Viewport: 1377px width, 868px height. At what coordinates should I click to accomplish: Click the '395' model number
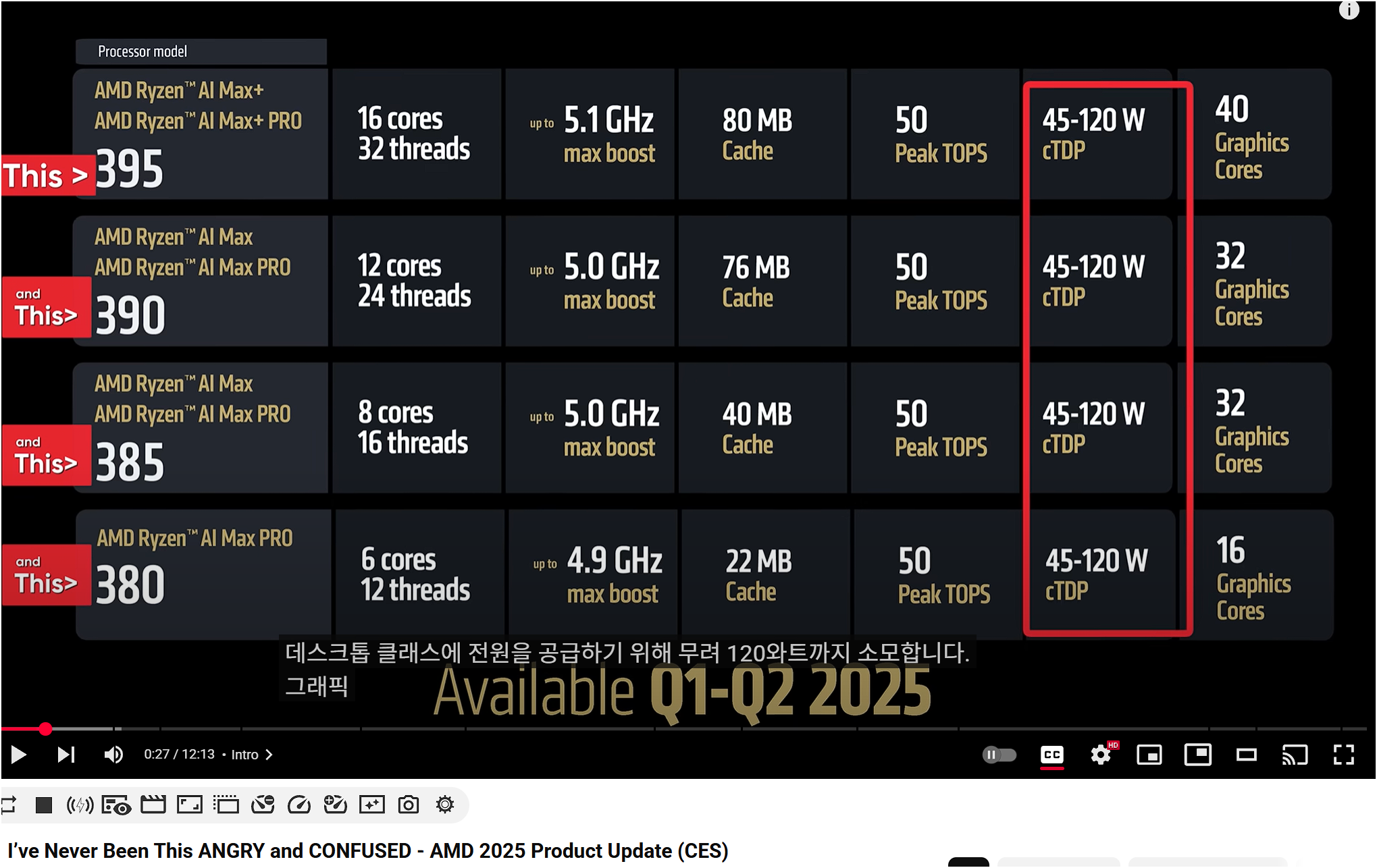coord(129,169)
